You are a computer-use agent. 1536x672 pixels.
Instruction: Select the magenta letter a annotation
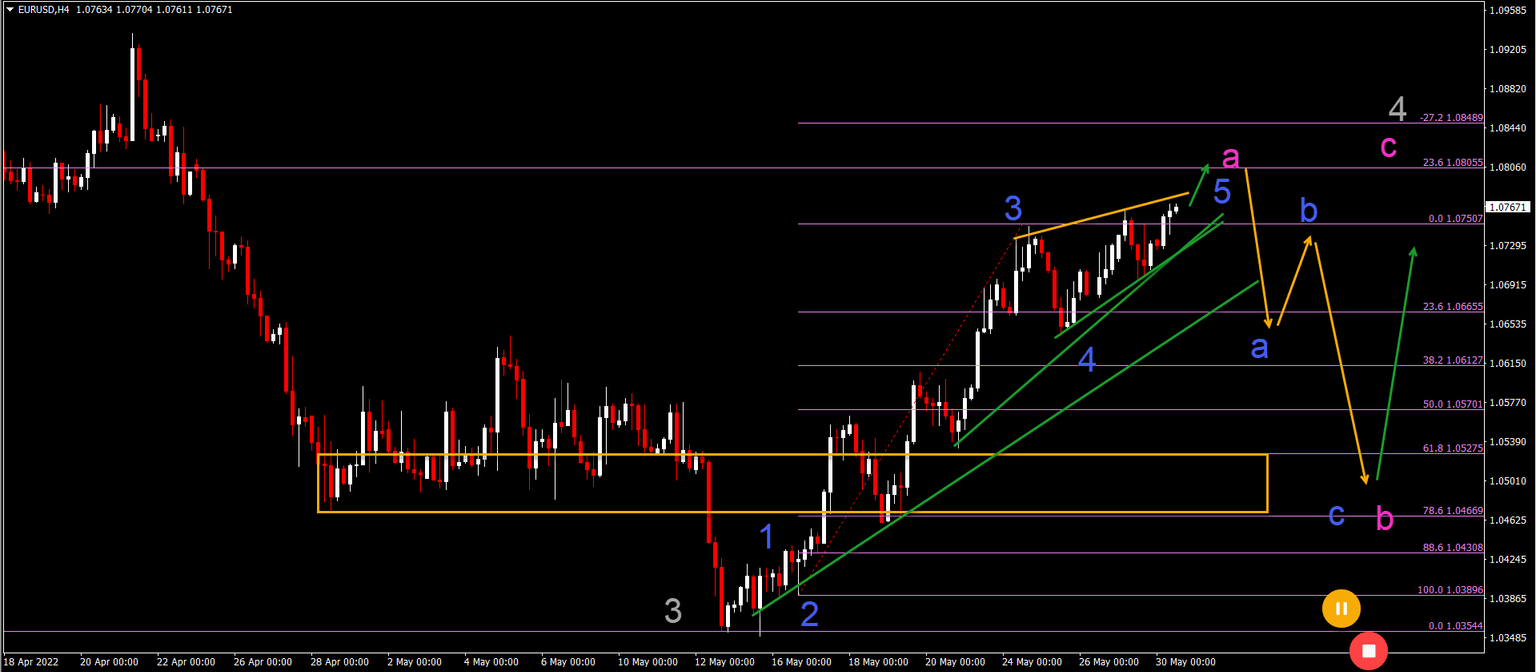click(x=1230, y=157)
